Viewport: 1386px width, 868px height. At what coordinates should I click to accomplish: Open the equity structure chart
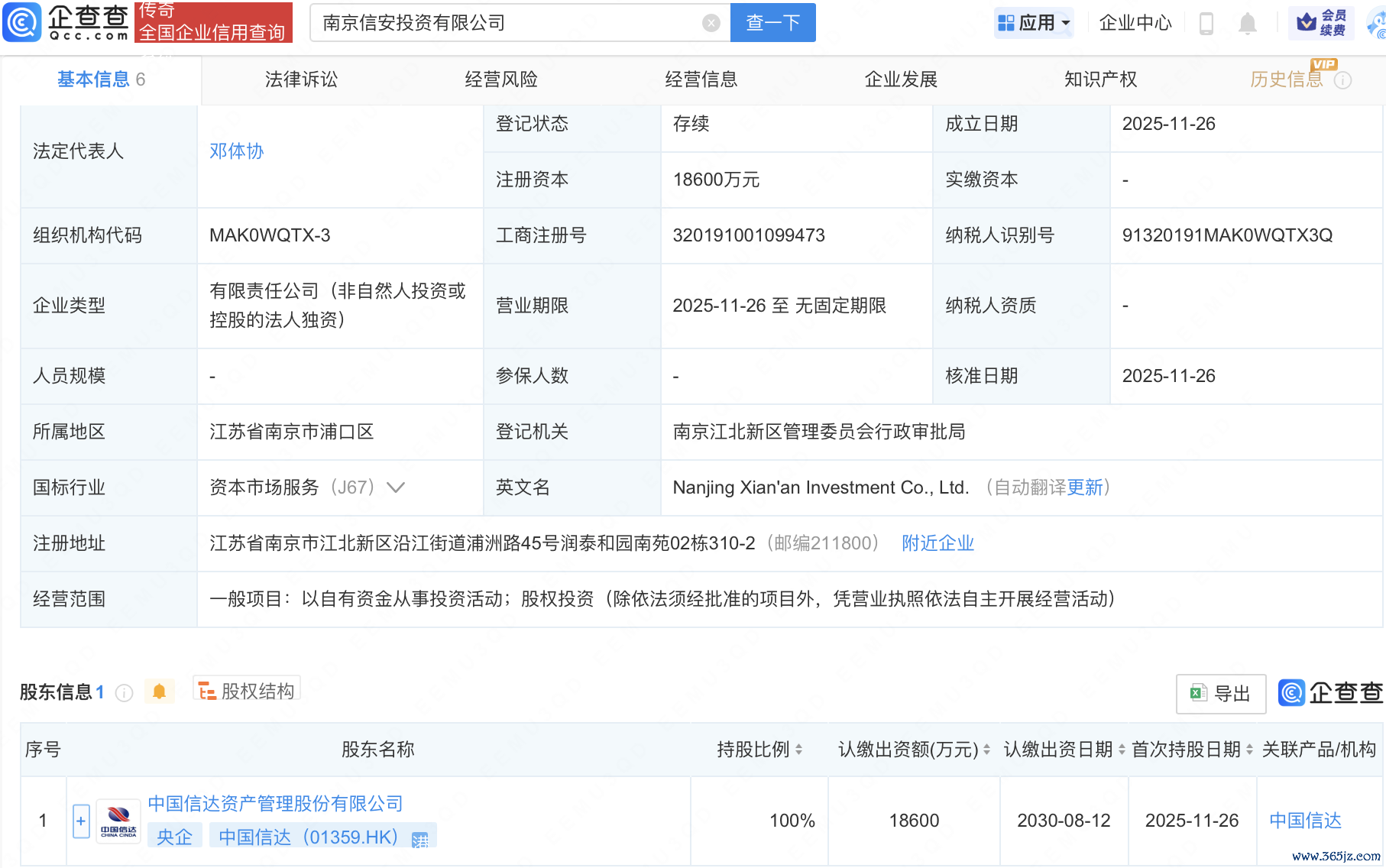tap(246, 691)
